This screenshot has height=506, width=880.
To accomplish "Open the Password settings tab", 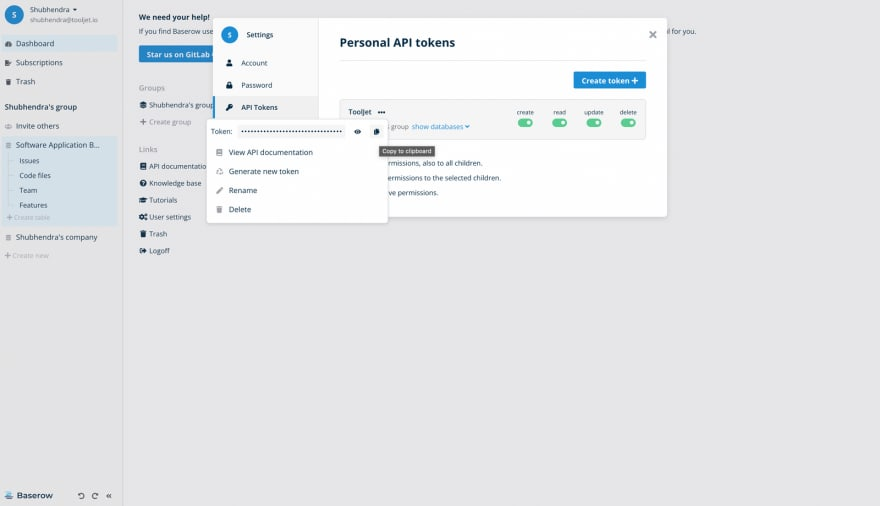I will 265,85.
